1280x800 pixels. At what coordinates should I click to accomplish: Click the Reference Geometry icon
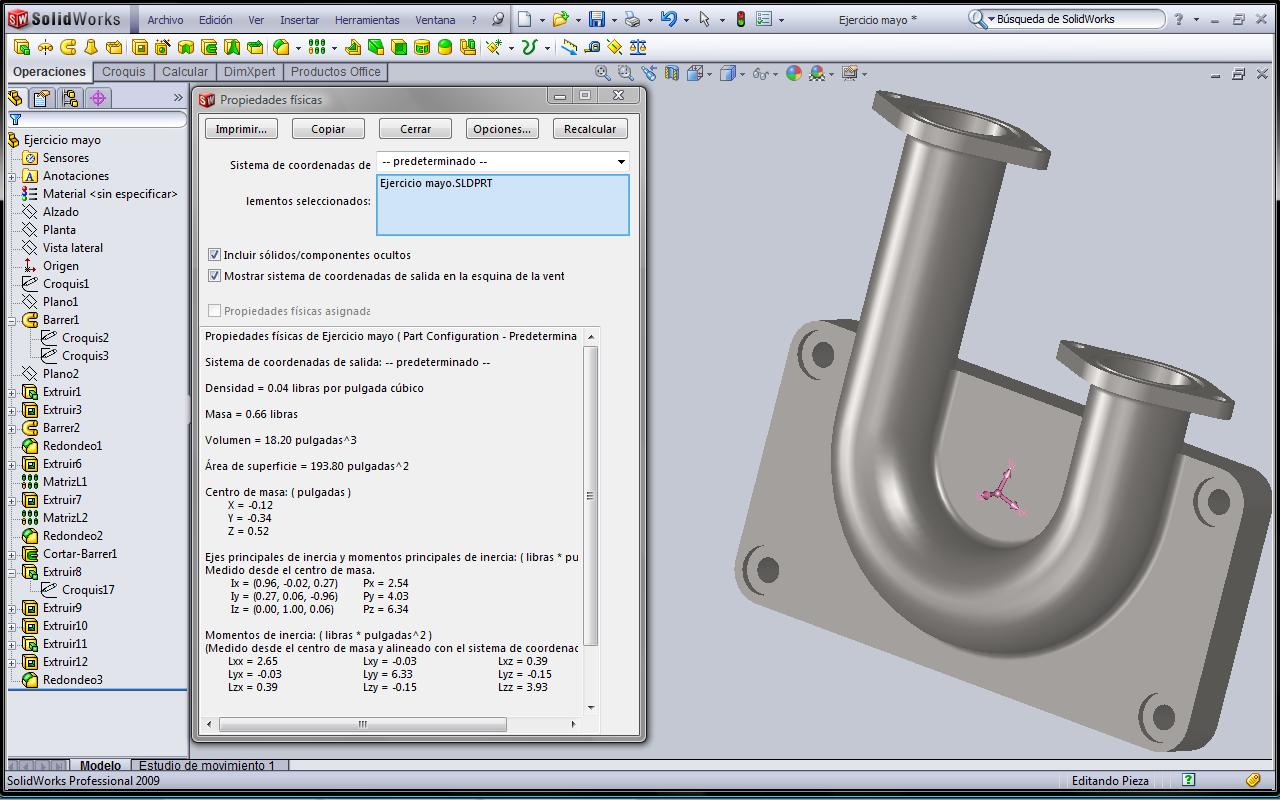[x=493, y=47]
